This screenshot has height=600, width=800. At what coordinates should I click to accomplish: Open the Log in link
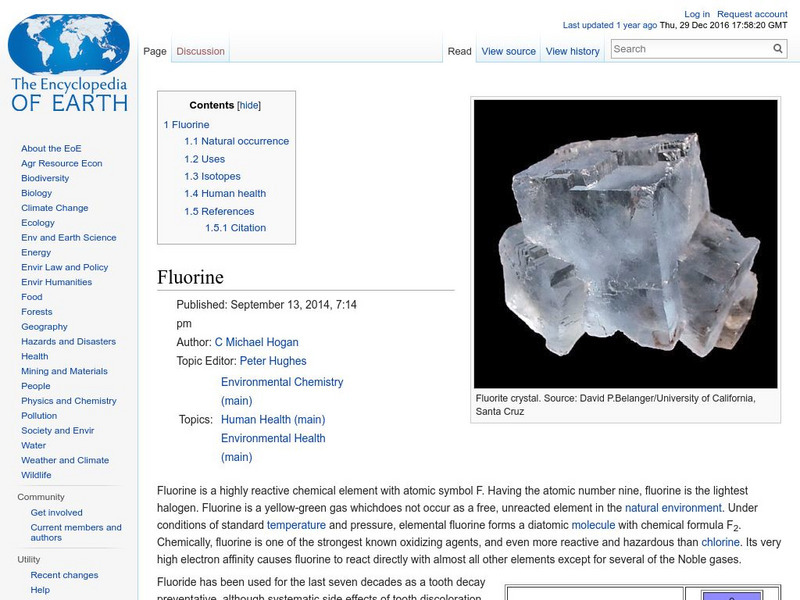pos(697,15)
